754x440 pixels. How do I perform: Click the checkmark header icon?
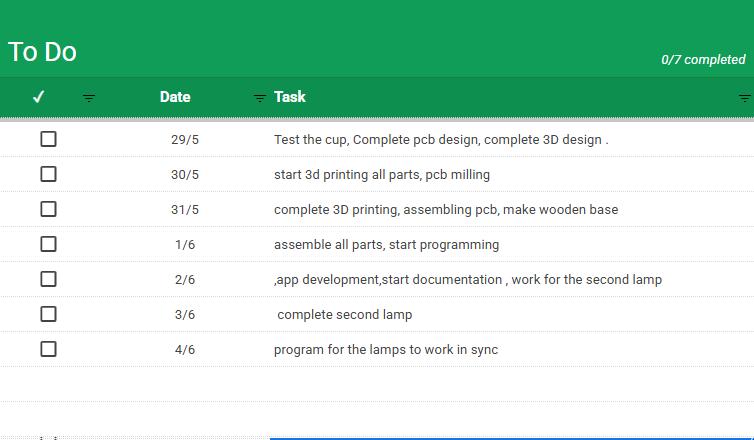(38, 97)
